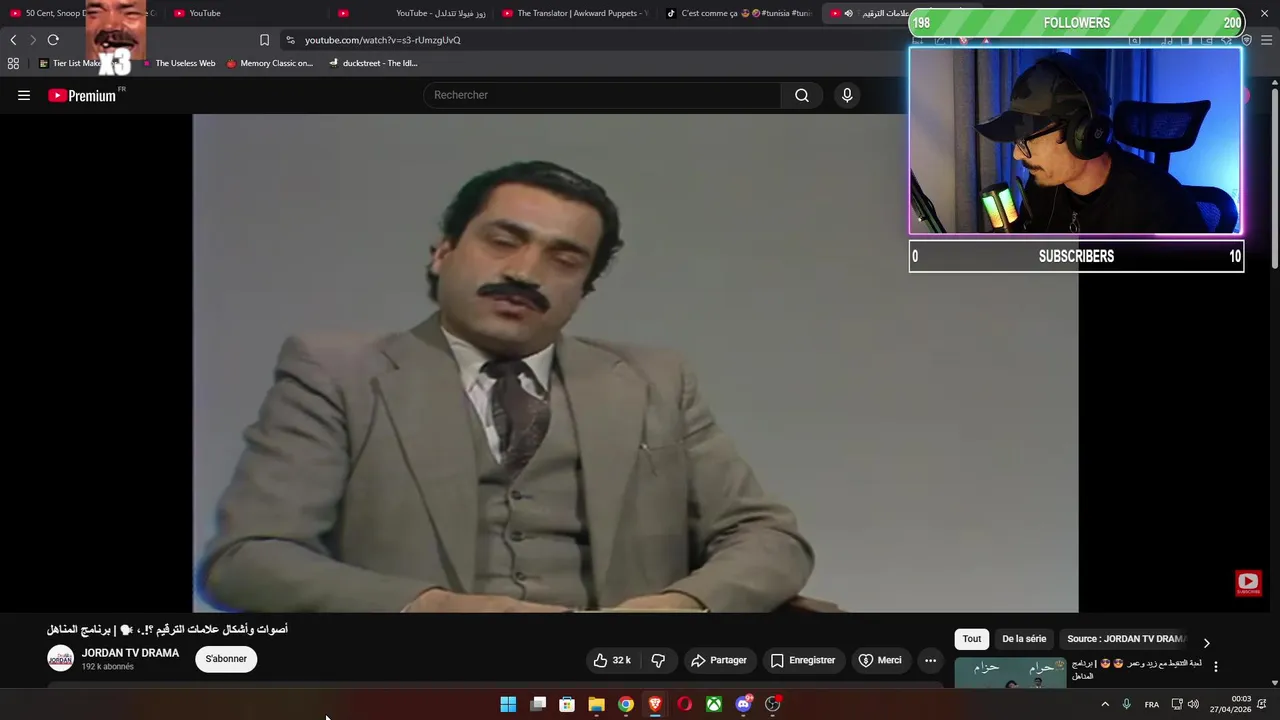Select the 'De la série' filter chip
The width and height of the screenshot is (1280, 720).
tap(1024, 639)
